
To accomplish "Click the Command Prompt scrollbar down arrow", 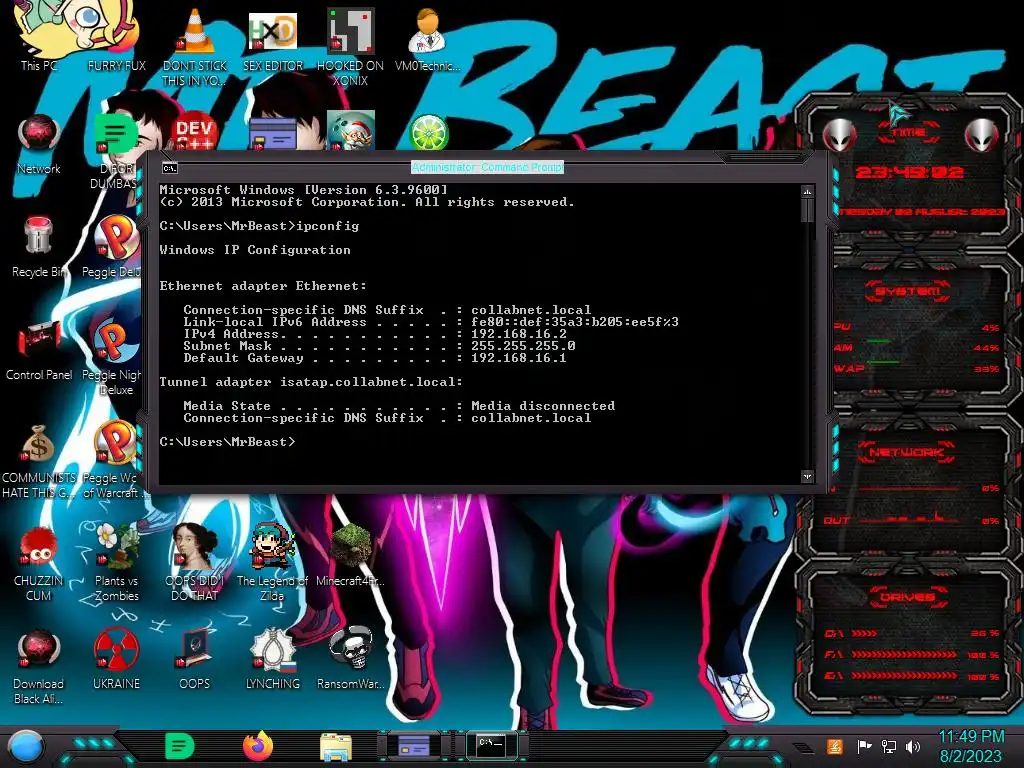I will pyautogui.click(x=807, y=477).
